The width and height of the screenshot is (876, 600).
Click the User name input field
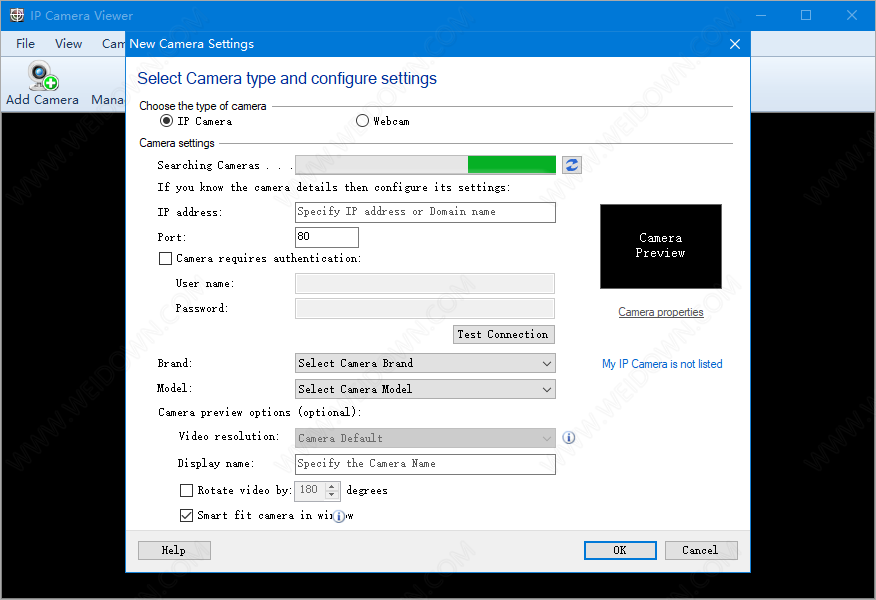(x=425, y=283)
